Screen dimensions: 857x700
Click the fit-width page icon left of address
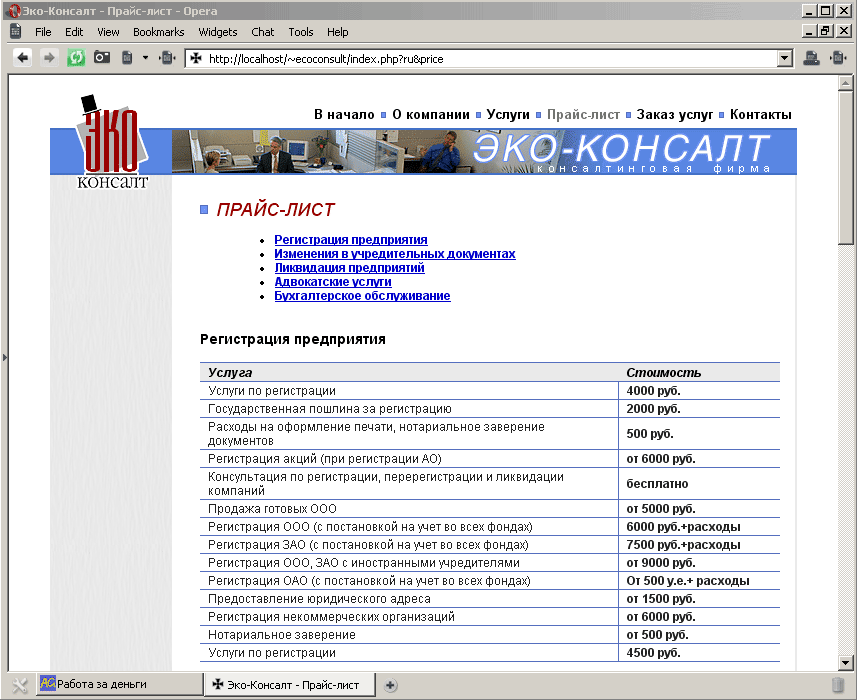(167, 57)
